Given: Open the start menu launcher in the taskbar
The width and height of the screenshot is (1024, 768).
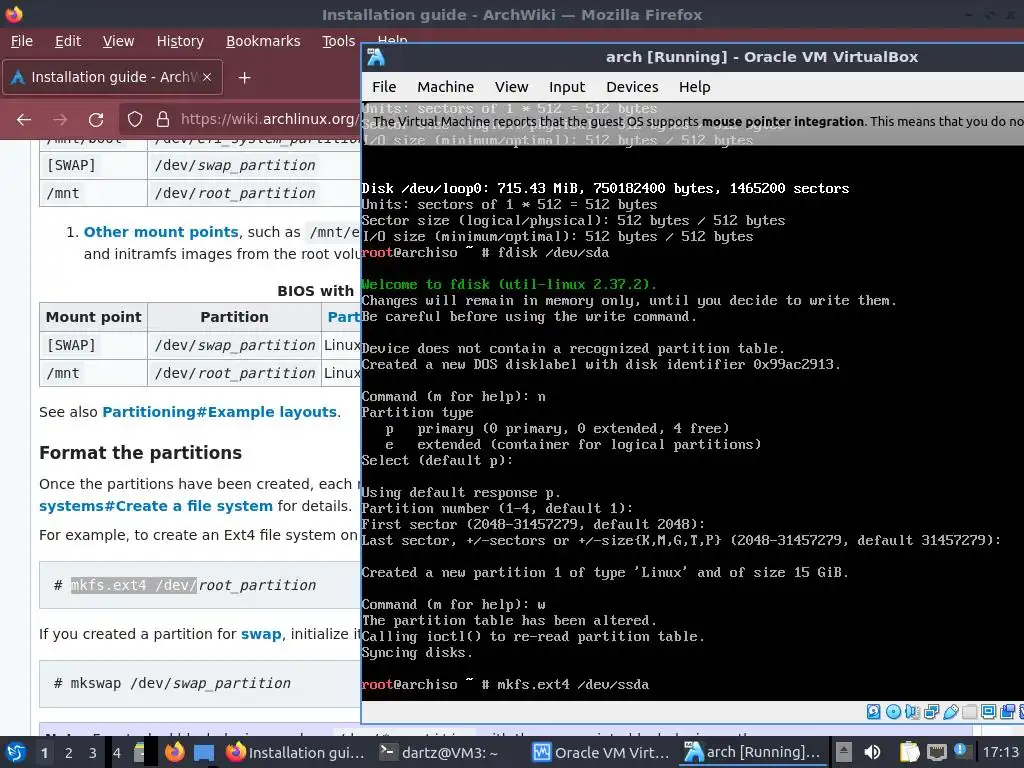Looking at the screenshot, I should tap(16, 752).
